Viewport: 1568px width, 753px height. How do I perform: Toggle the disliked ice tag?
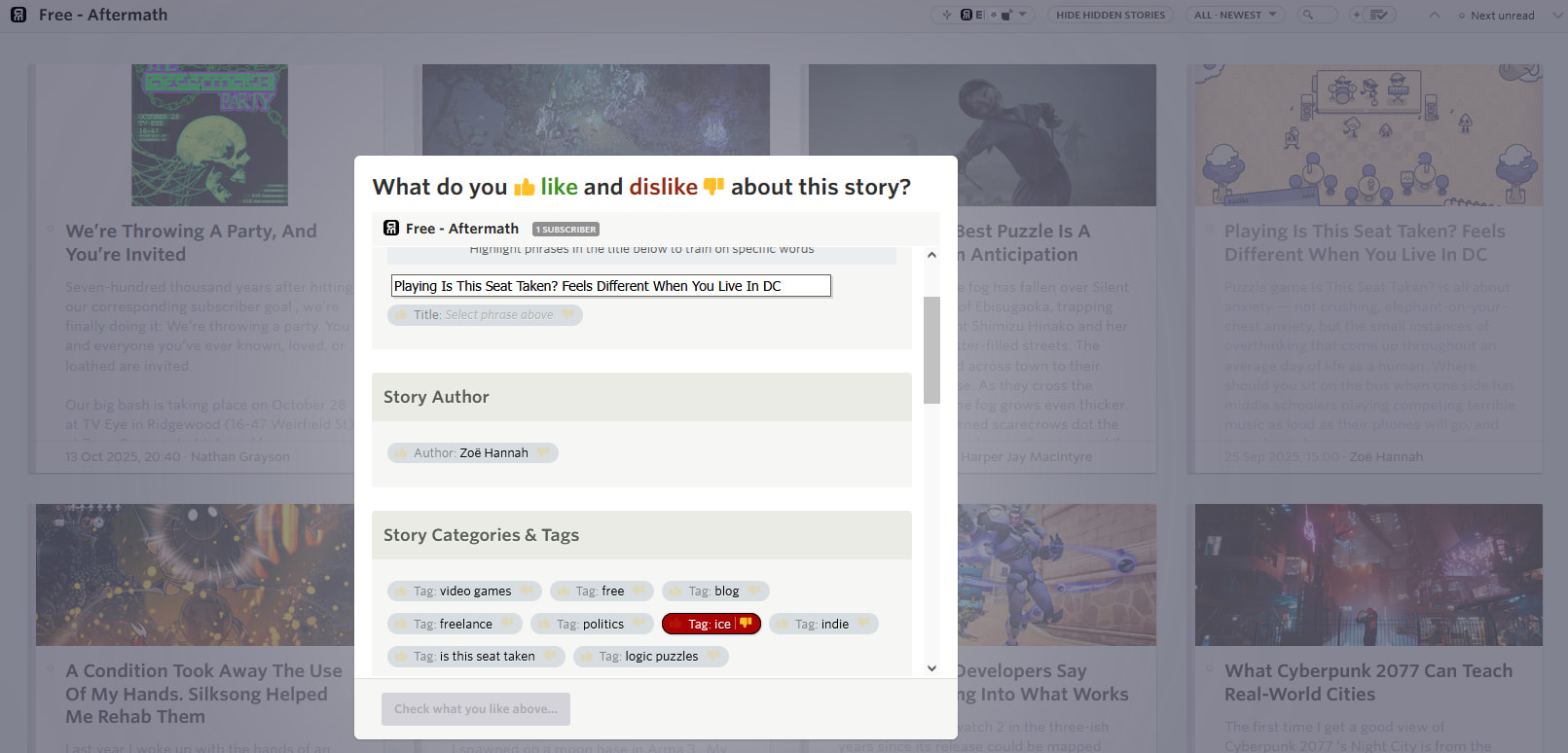(711, 625)
